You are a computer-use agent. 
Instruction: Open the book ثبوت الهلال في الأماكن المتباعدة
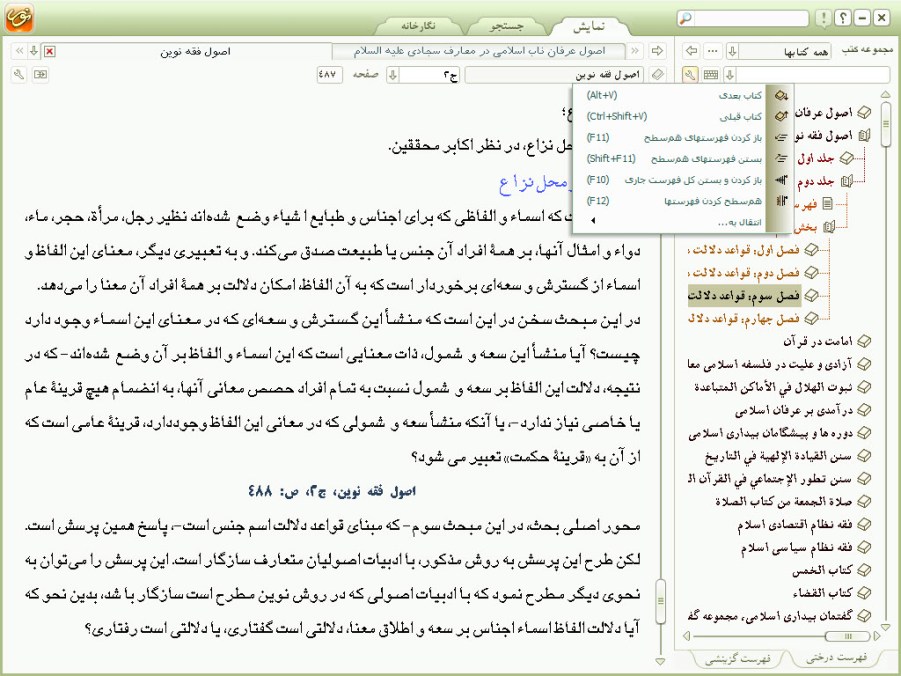coord(773,387)
